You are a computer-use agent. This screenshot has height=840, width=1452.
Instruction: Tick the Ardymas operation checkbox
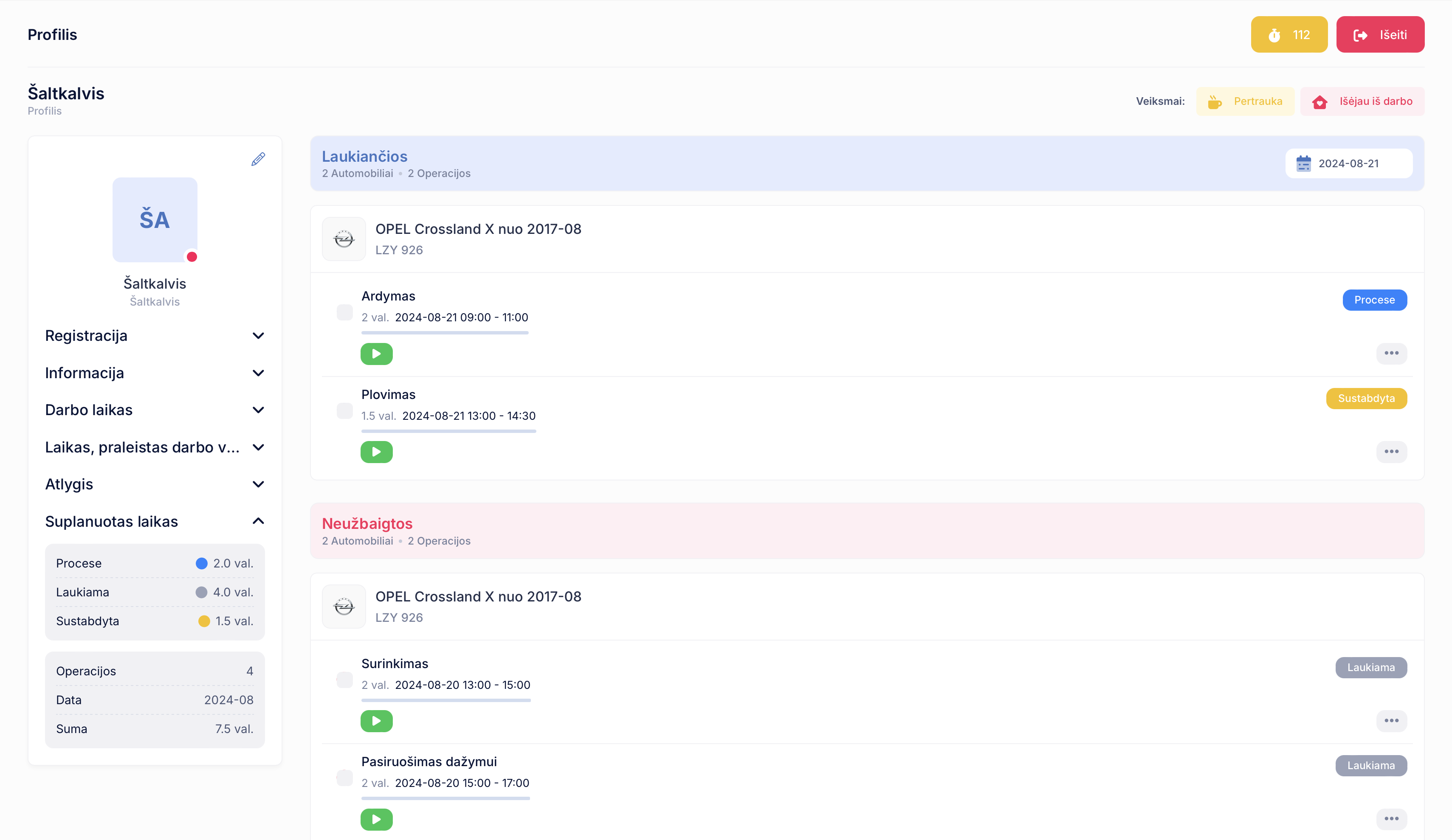point(344,312)
